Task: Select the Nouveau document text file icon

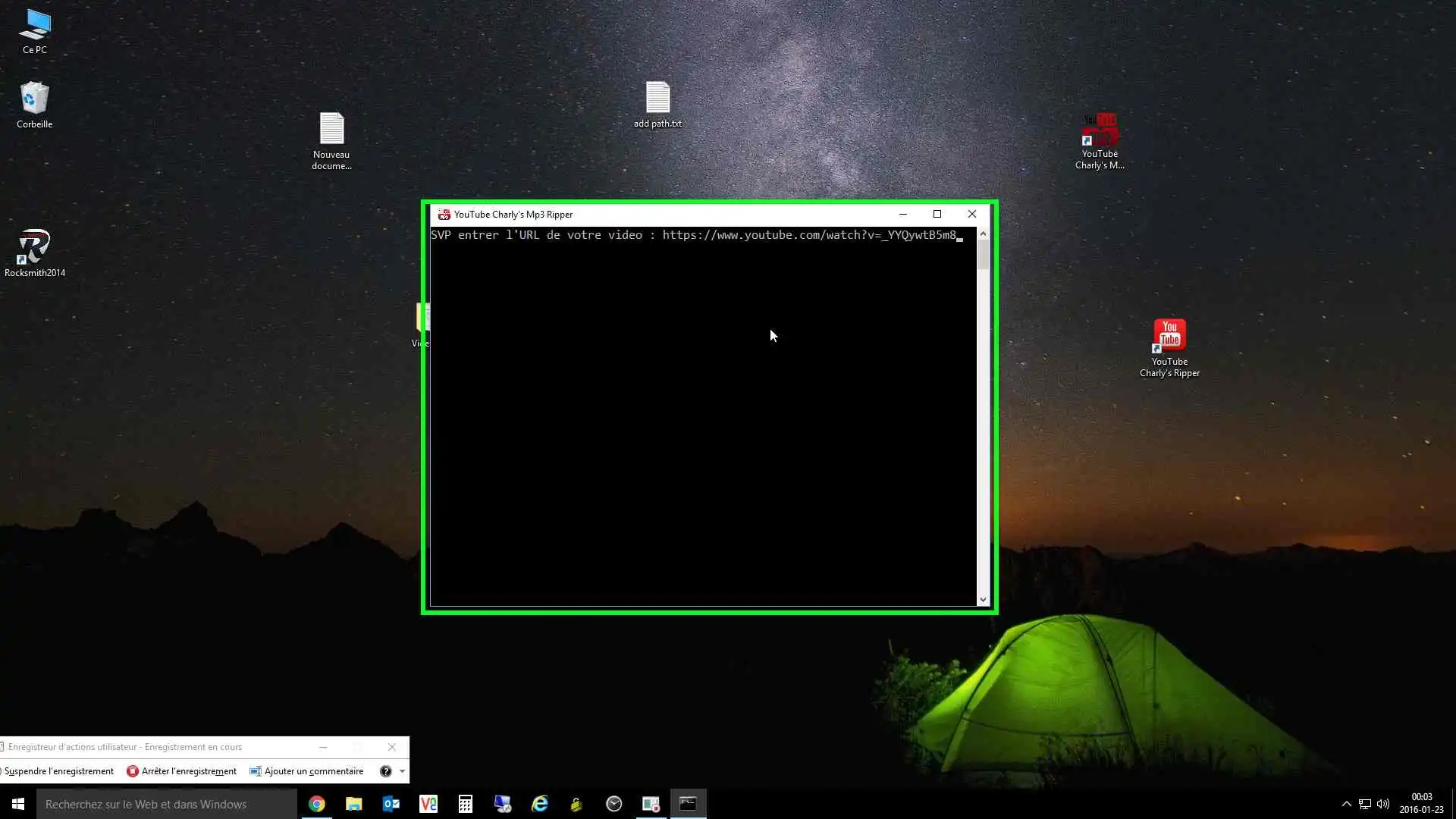Action: pos(331,141)
